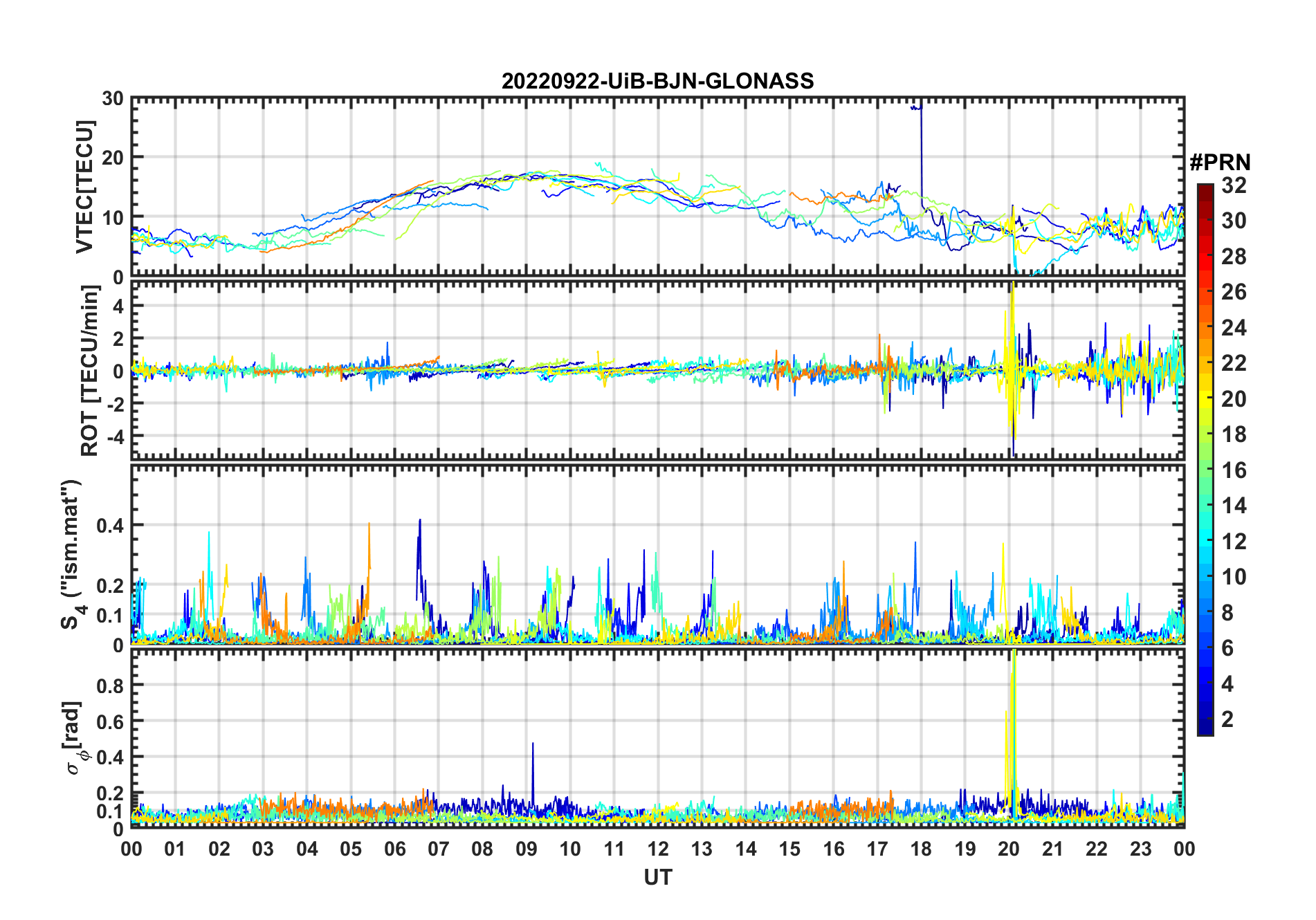
Task: Click the 12 hour tick on the UT axis
Action: [x=657, y=849]
